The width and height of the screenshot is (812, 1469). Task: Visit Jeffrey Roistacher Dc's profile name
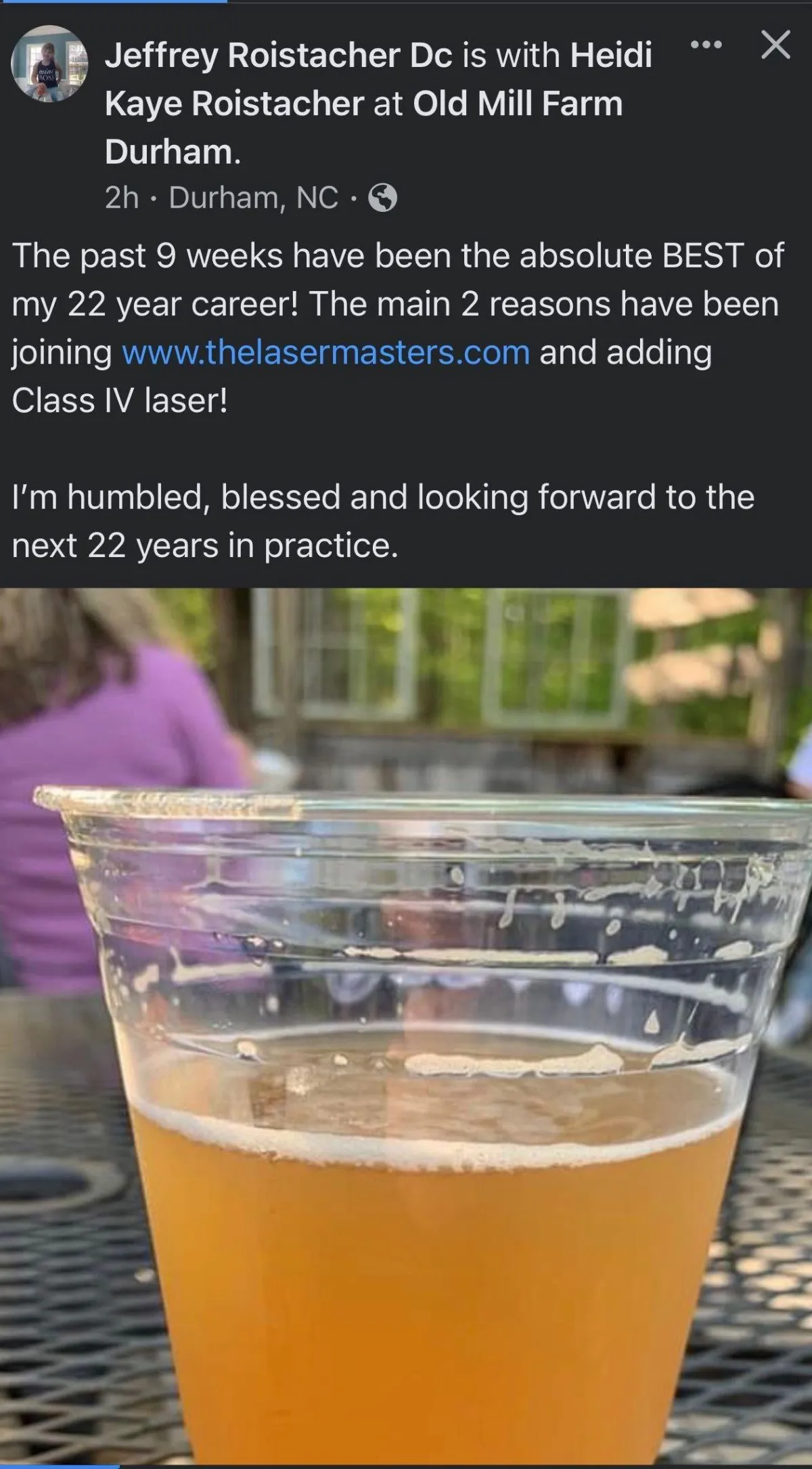click(x=278, y=56)
